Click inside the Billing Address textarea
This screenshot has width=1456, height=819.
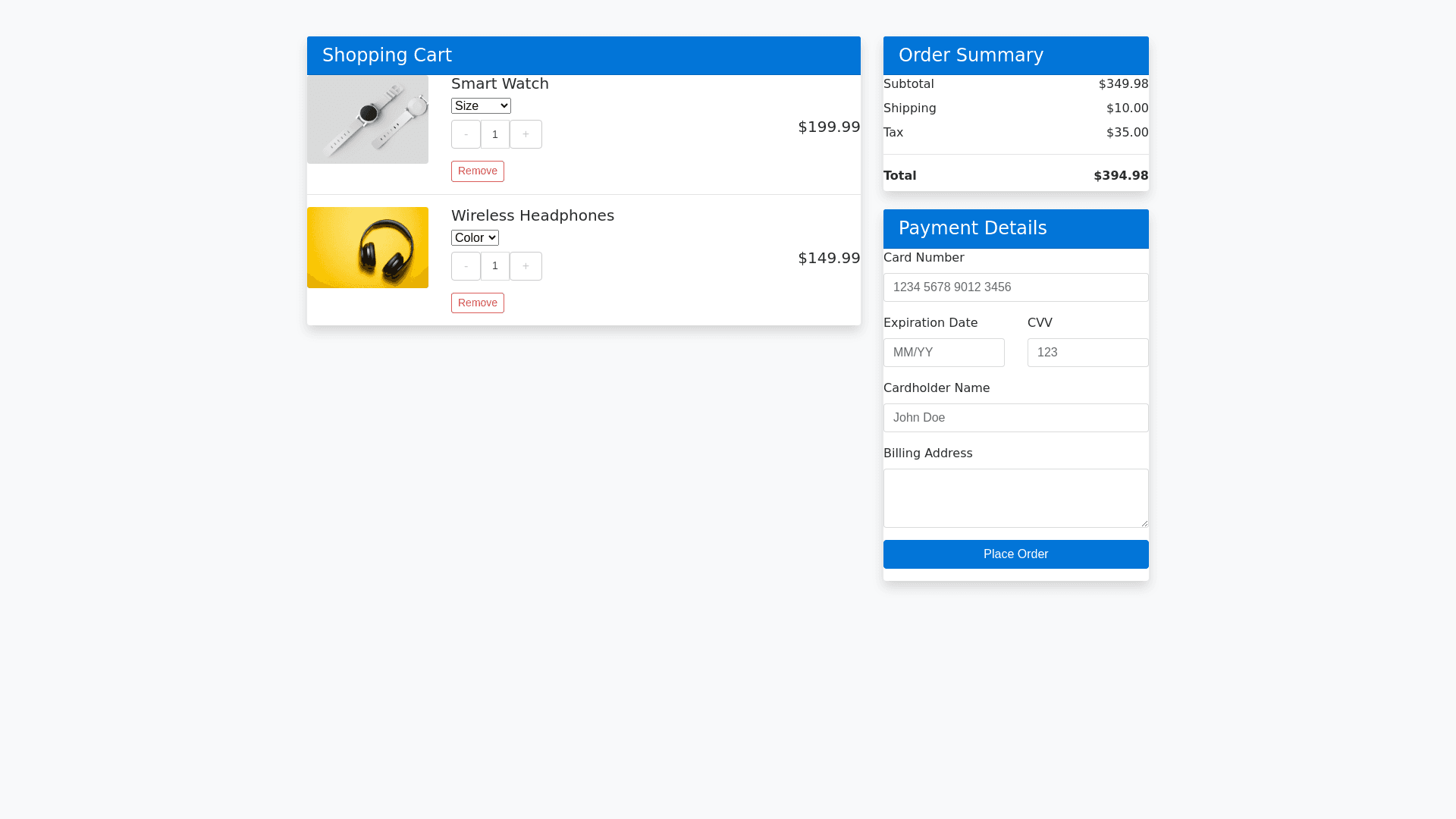[x=1015, y=498]
